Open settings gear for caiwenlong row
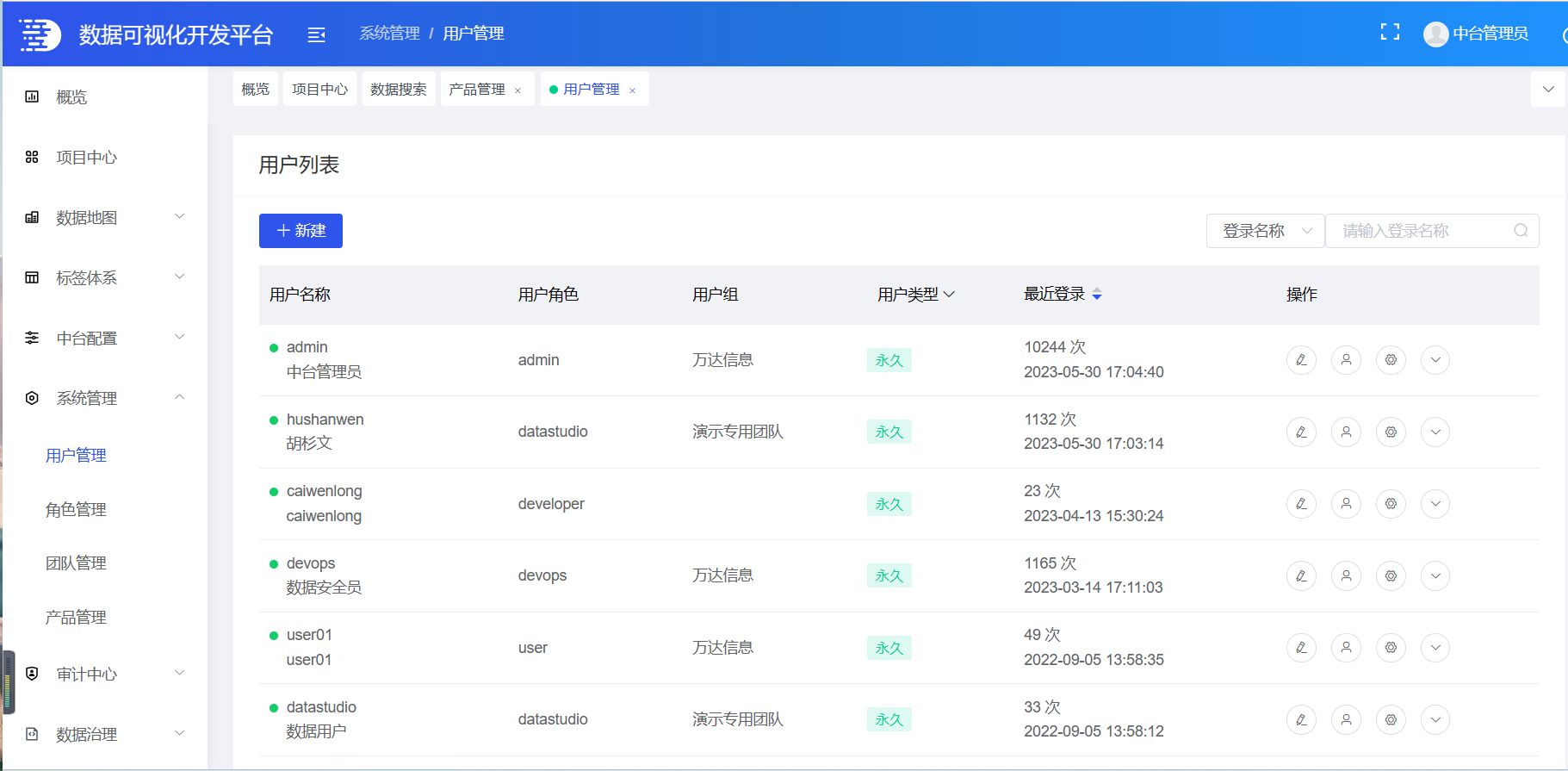The image size is (1568, 771). point(1391,503)
